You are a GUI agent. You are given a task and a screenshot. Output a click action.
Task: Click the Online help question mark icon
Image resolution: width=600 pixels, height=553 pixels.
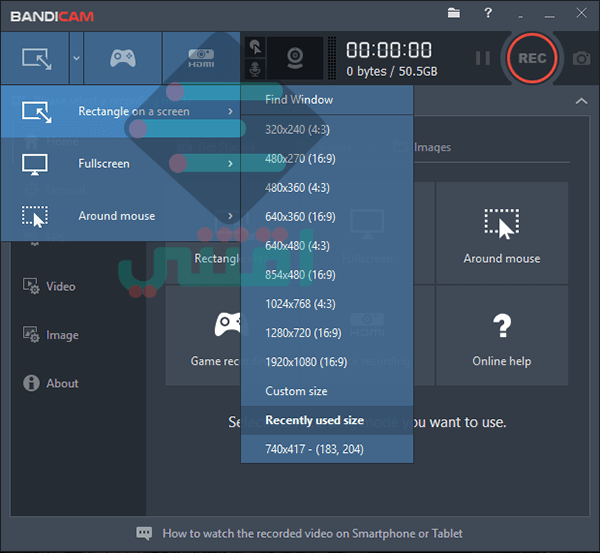pyautogui.click(x=502, y=325)
